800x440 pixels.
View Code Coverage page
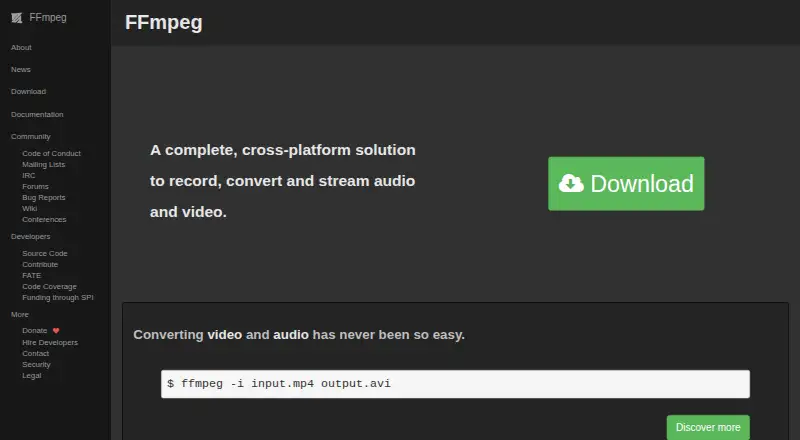tap(49, 286)
